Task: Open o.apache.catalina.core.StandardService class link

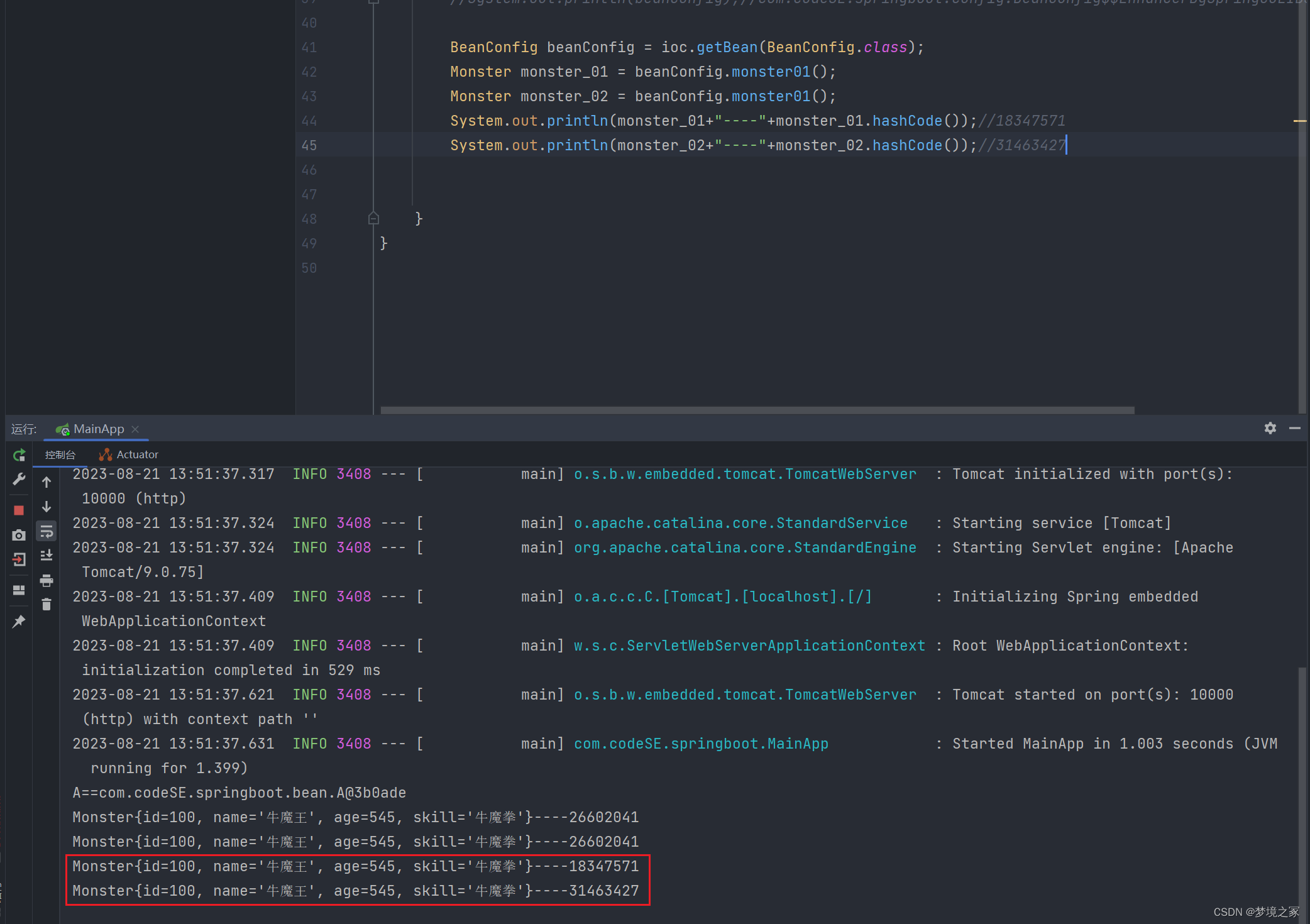Action: coord(740,523)
